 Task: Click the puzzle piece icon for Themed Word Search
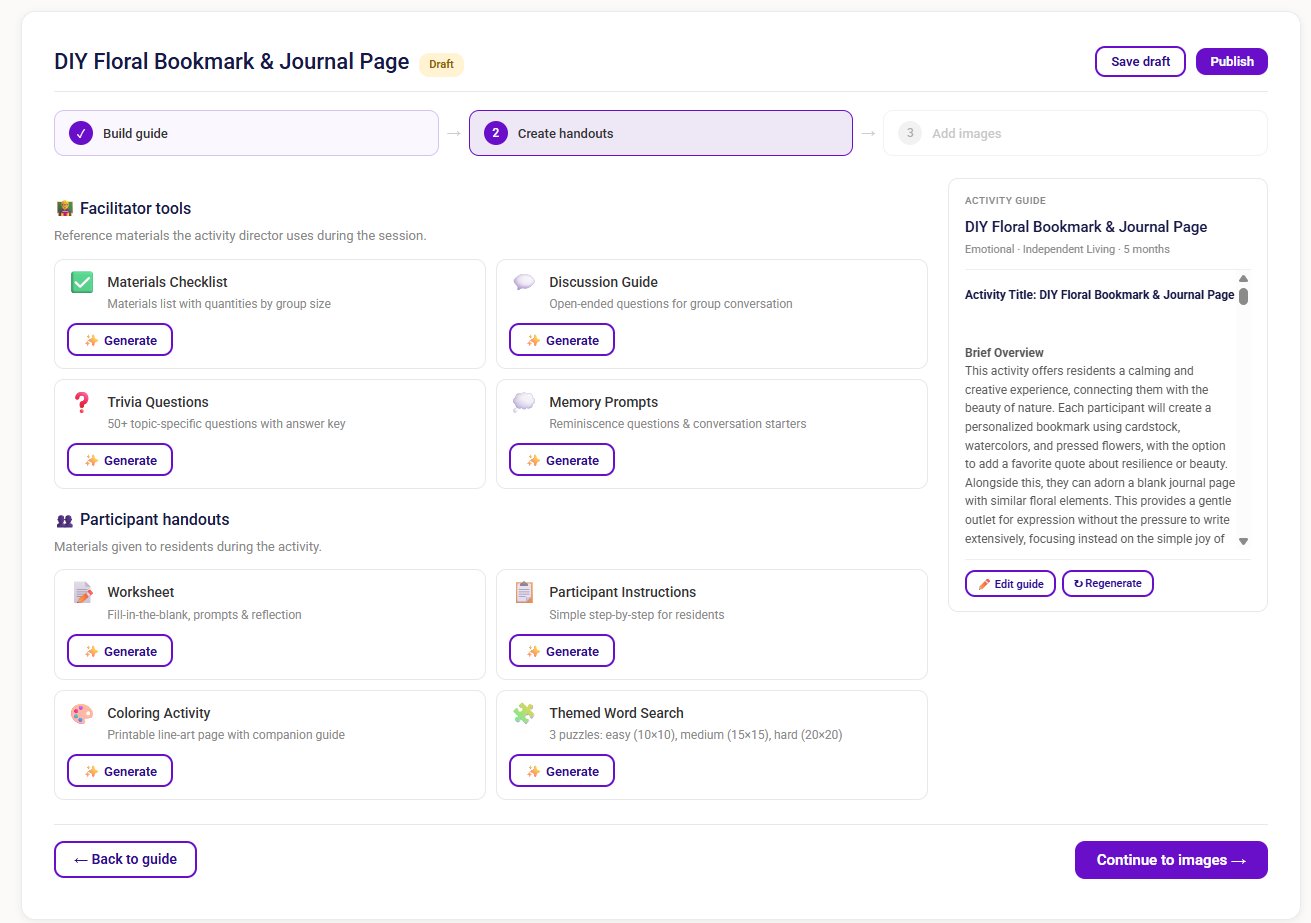[x=523, y=712]
